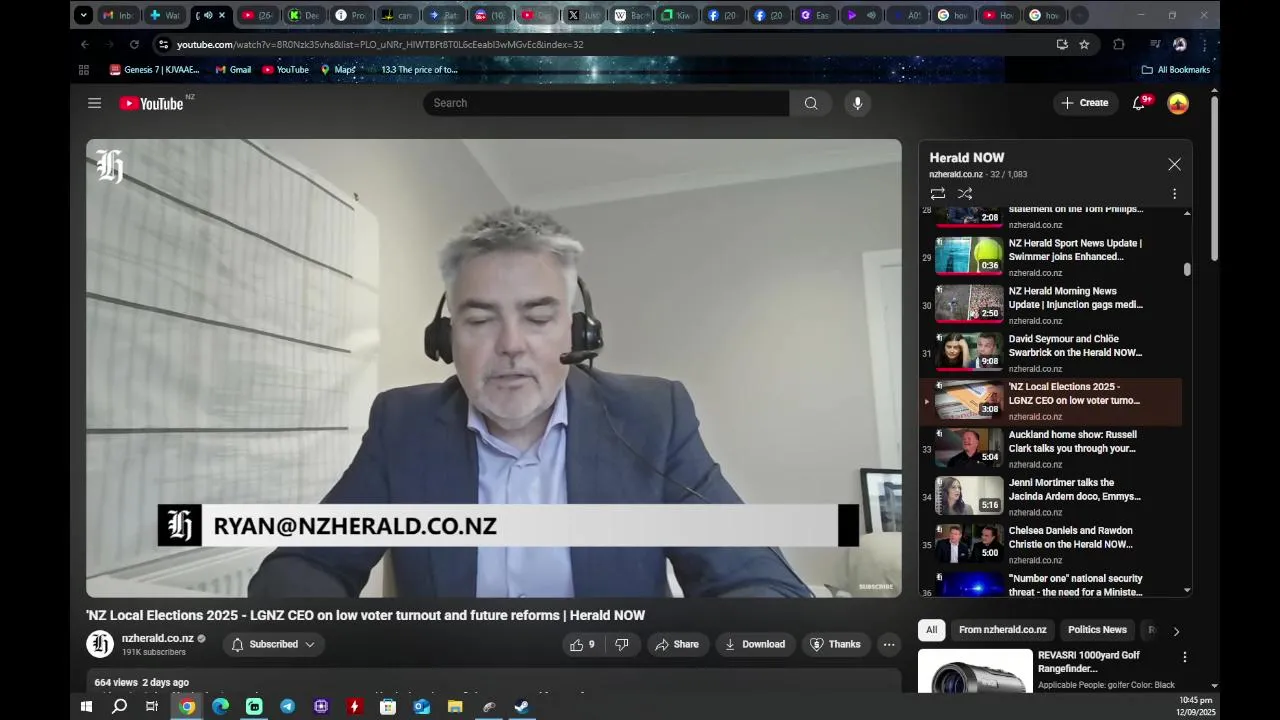
Task: Send Thanks to the creator
Action: click(835, 644)
